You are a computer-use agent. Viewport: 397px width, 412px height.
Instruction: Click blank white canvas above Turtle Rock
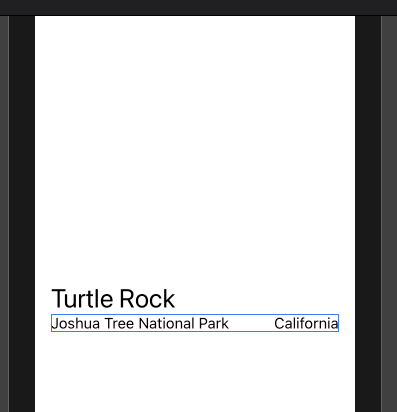pyautogui.click(x=195, y=150)
